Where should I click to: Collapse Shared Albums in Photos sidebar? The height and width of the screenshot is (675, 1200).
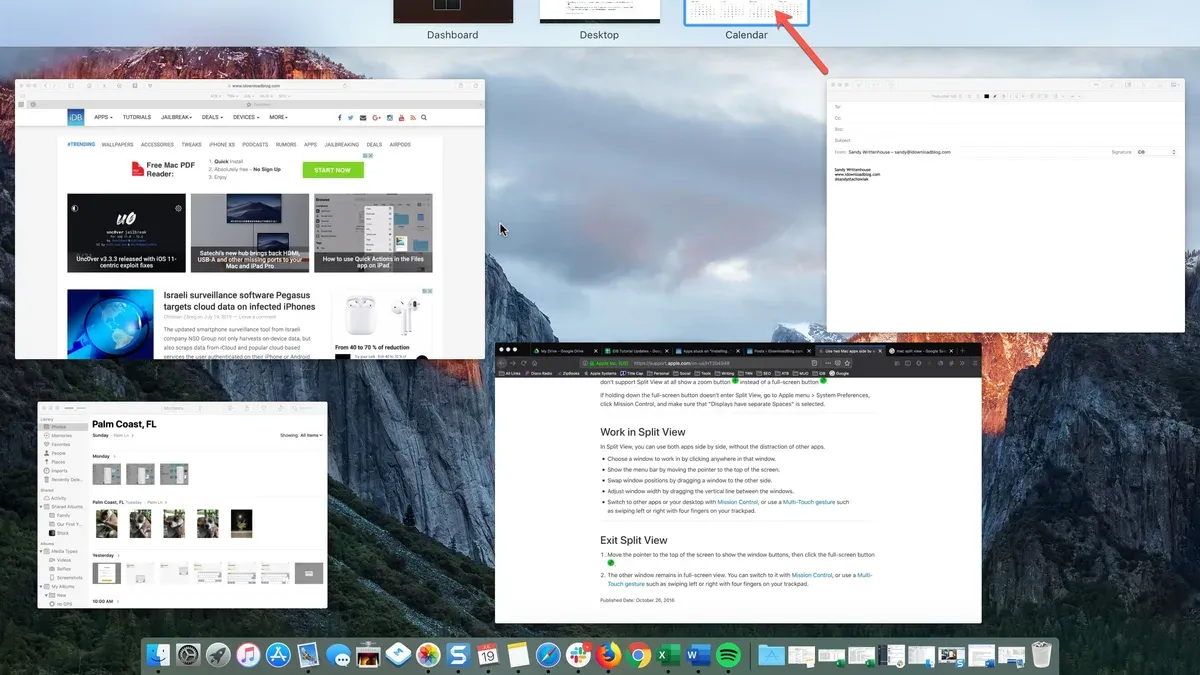(41, 506)
